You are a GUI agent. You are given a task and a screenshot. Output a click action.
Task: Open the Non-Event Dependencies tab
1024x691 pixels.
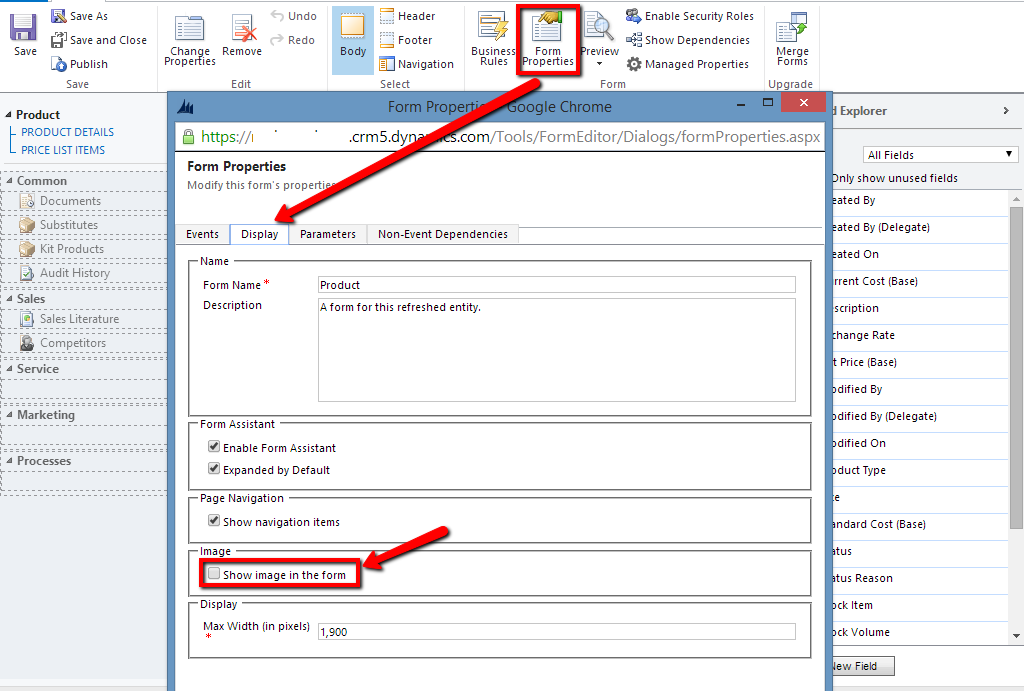(x=442, y=234)
